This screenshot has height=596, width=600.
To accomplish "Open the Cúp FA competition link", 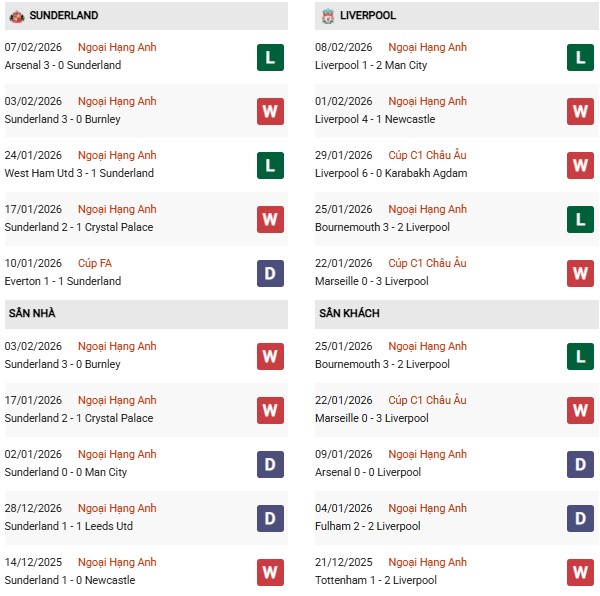I will (x=95, y=263).
